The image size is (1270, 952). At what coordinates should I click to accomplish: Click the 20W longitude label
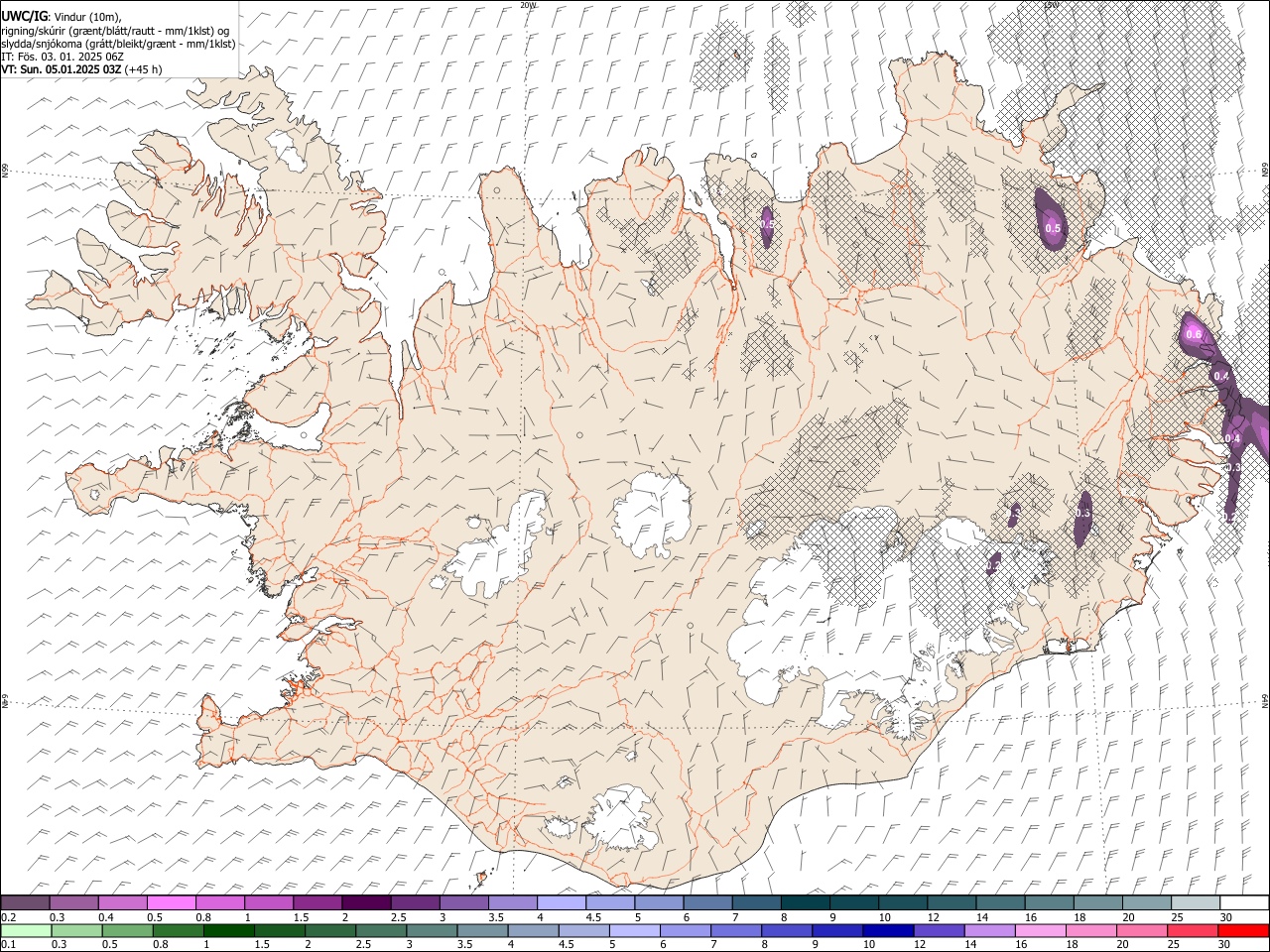(528, 5)
